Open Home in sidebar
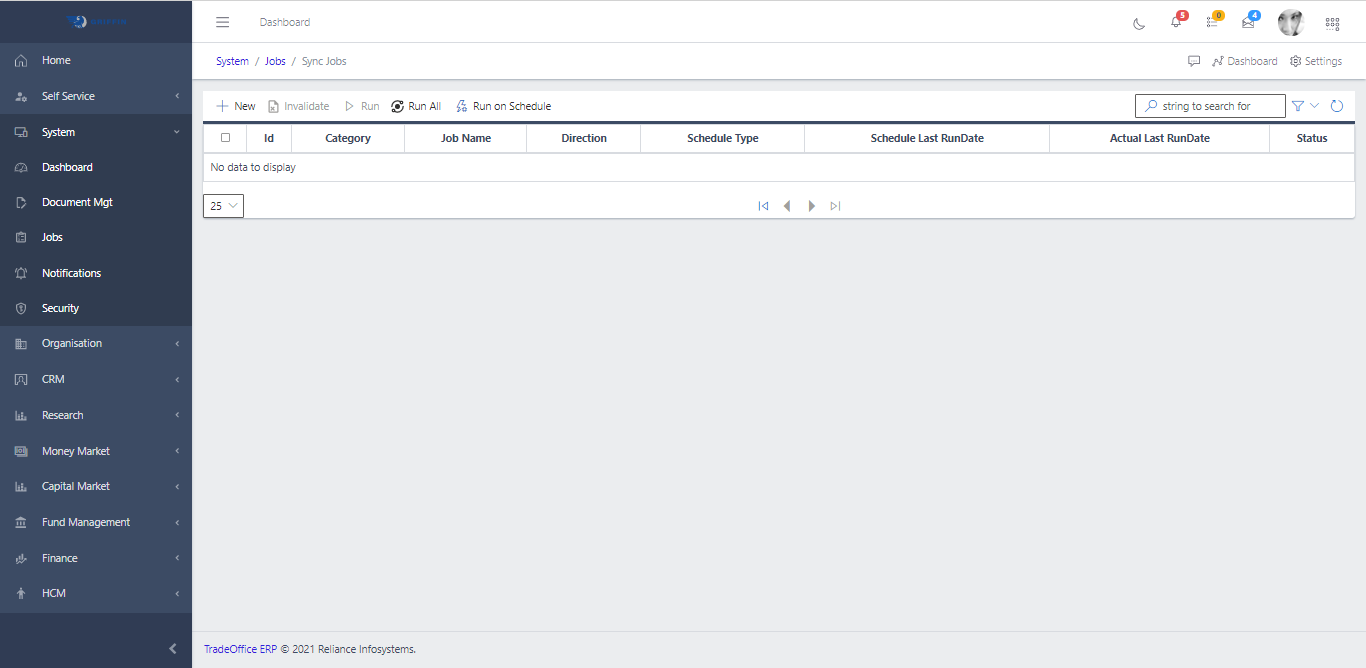This screenshot has width=1366, height=668. 96,61
